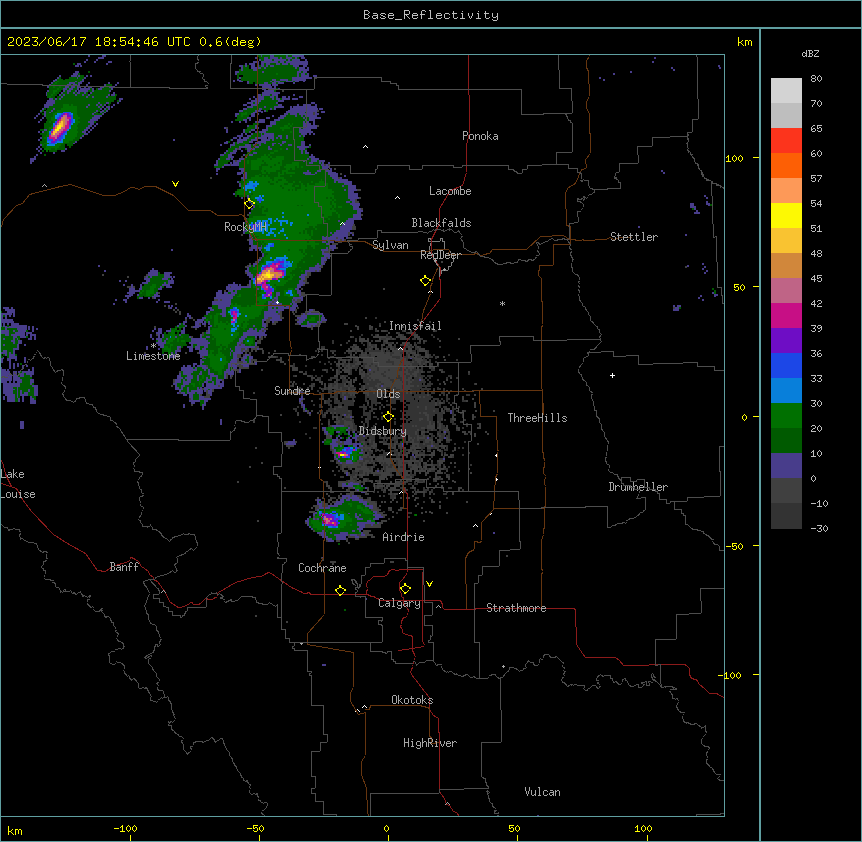862x842 pixels.
Task: Click the Sundre town label
Action: [x=292, y=391]
